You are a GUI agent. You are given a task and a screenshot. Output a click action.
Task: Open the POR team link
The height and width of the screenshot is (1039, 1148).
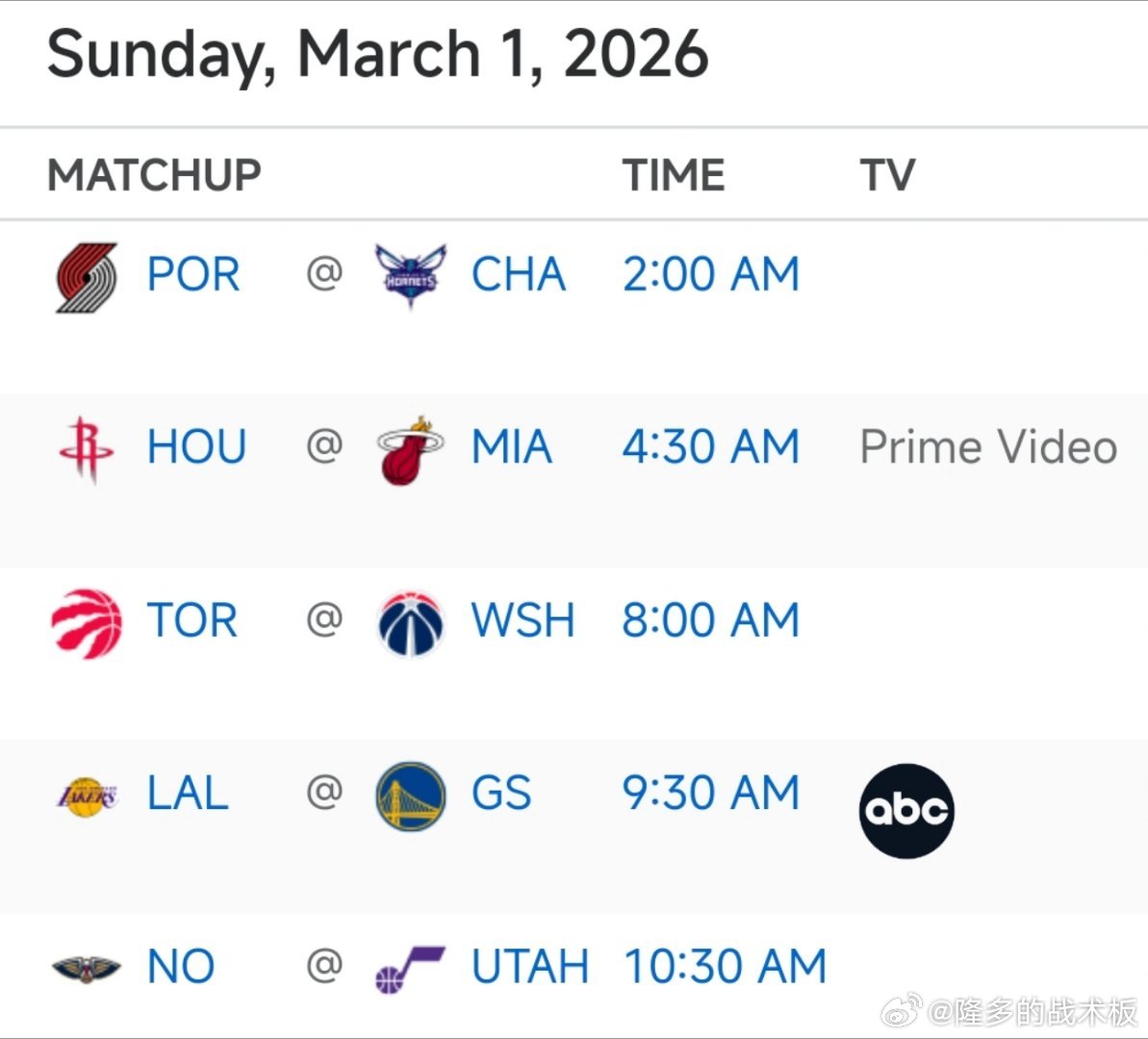(x=193, y=275)
